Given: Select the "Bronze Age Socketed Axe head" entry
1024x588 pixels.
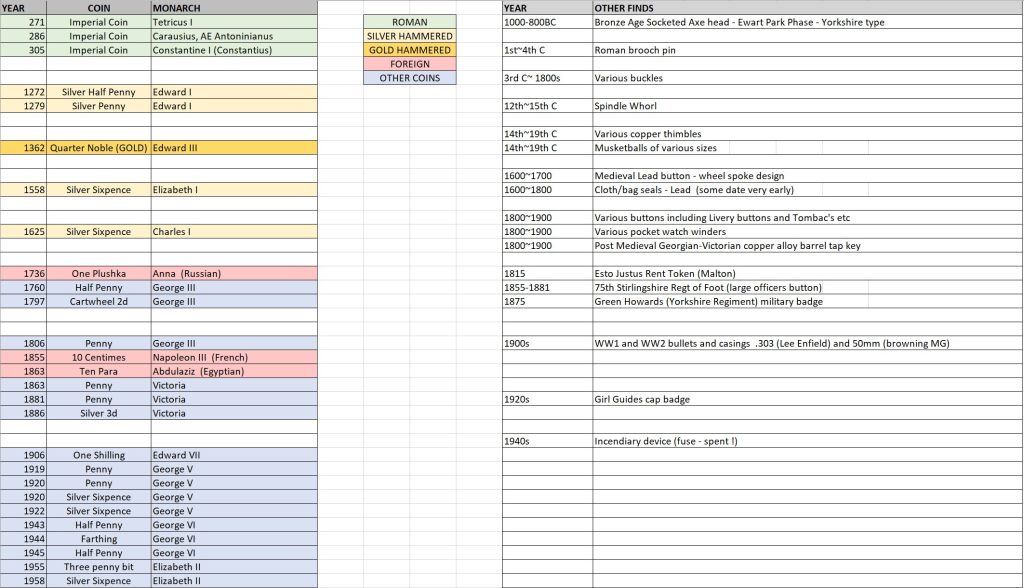Looking at the screenshot, I should (x=808, y=22).
